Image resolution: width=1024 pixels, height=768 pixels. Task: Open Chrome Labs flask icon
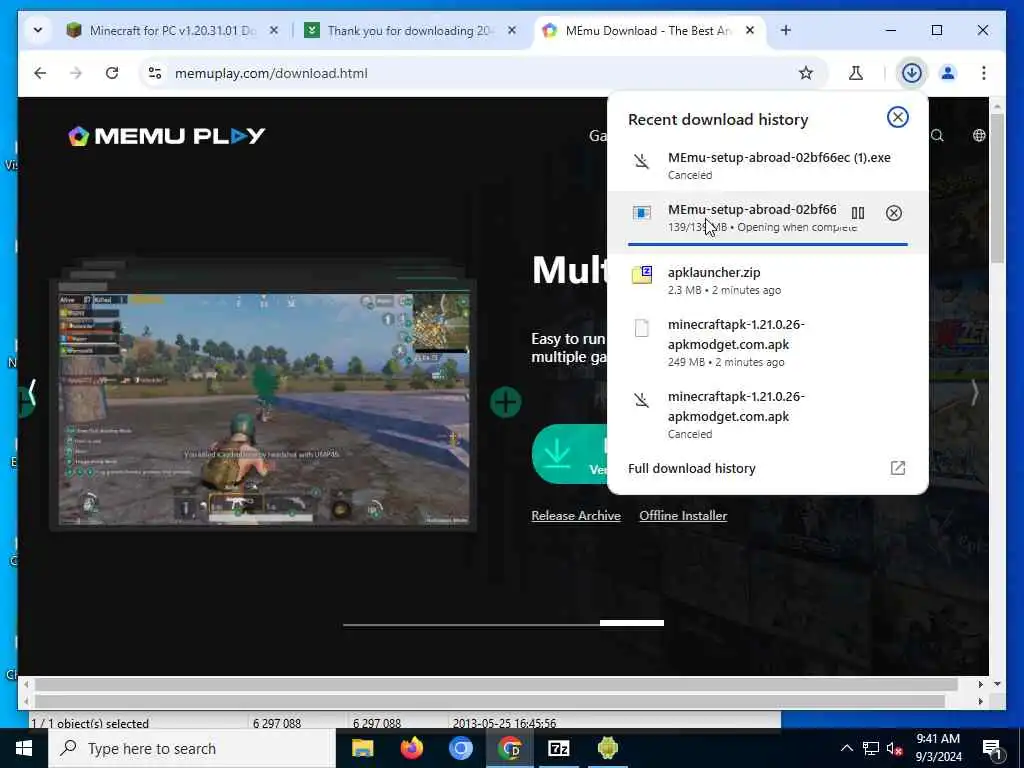[856, 73]
